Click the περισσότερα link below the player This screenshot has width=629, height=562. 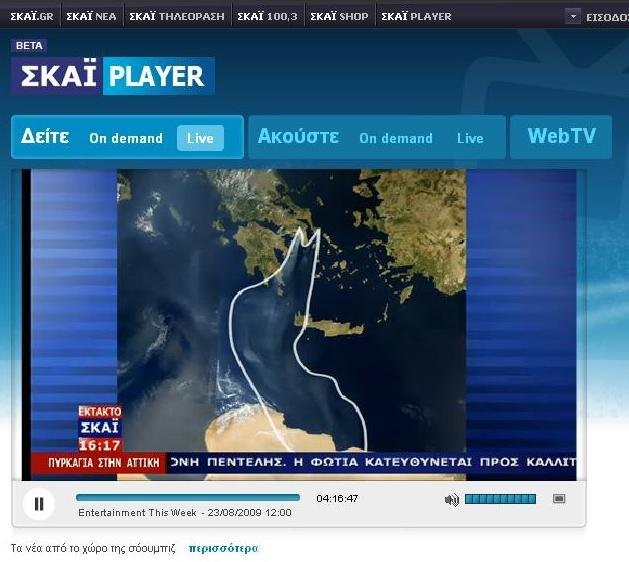tap(224, 548)
